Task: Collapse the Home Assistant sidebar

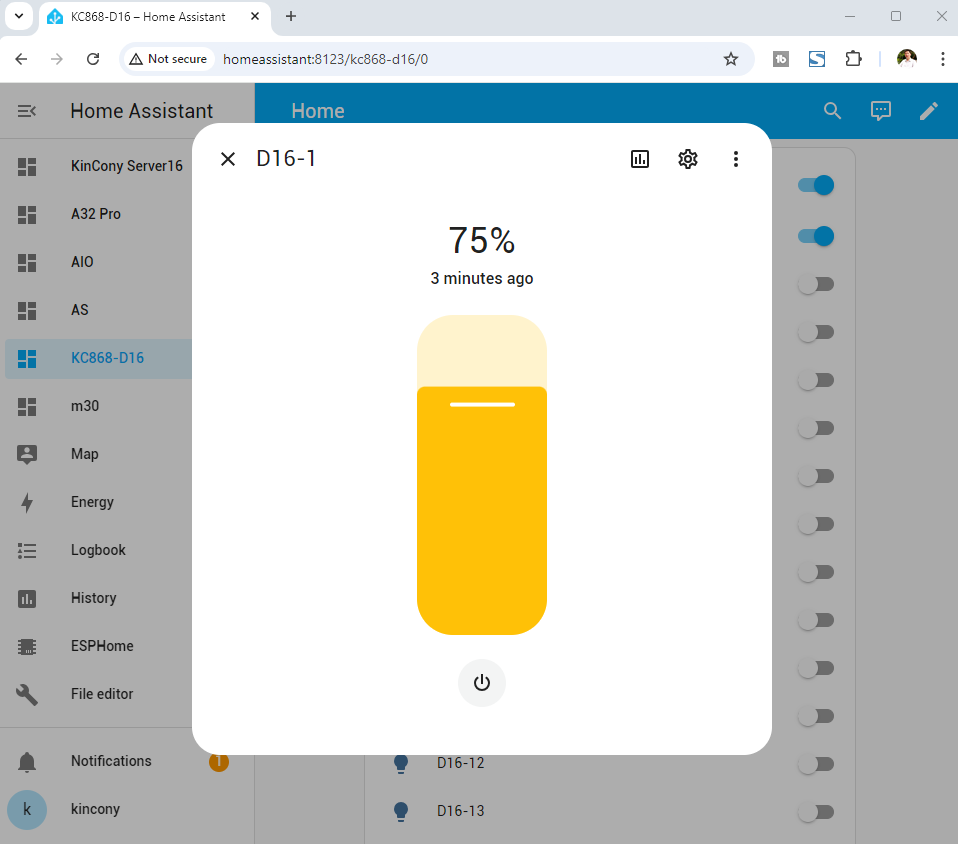Action: tap(27, 111)
